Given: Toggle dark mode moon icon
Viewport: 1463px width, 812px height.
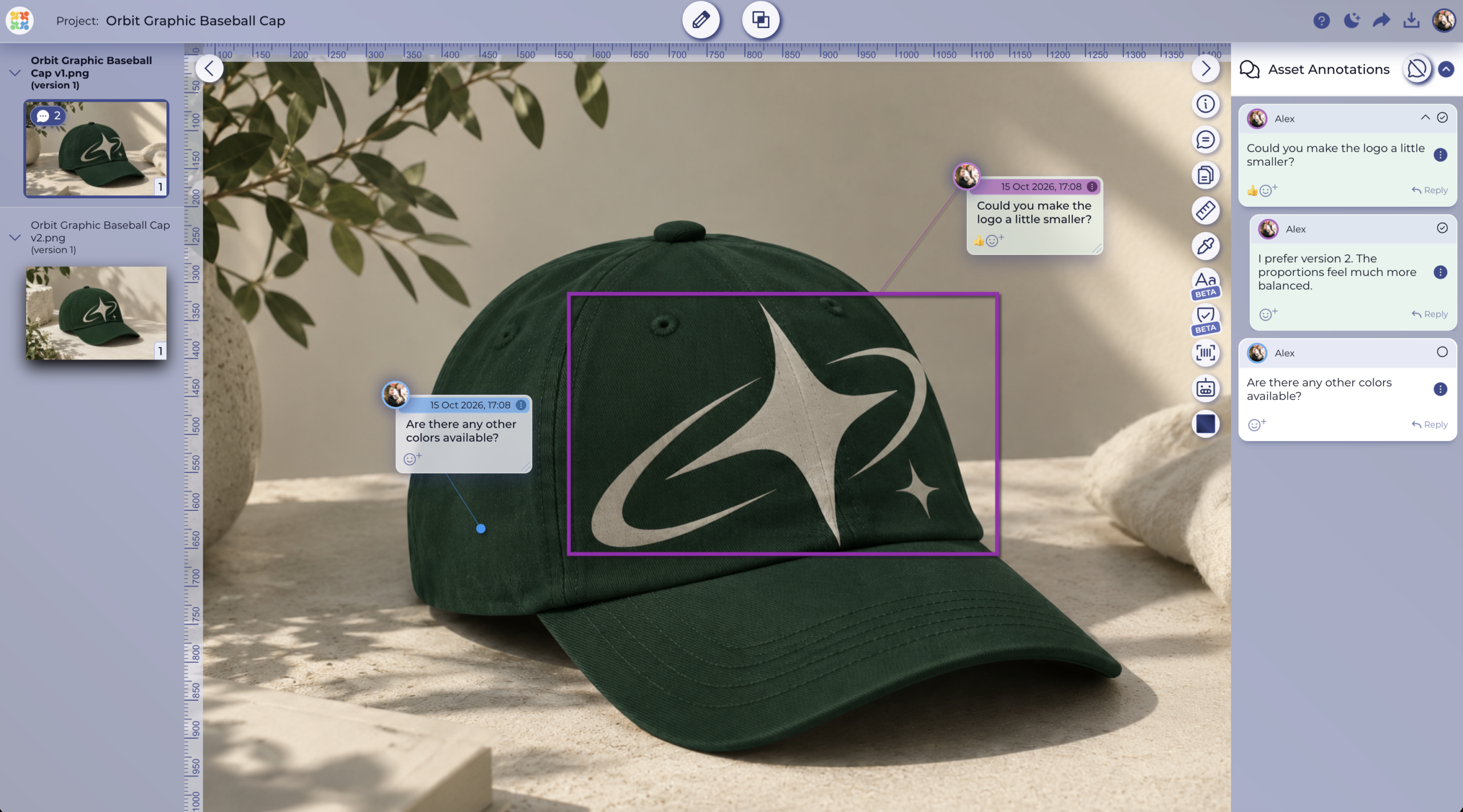Looking at the screenshot, I should pos(1352,21).
